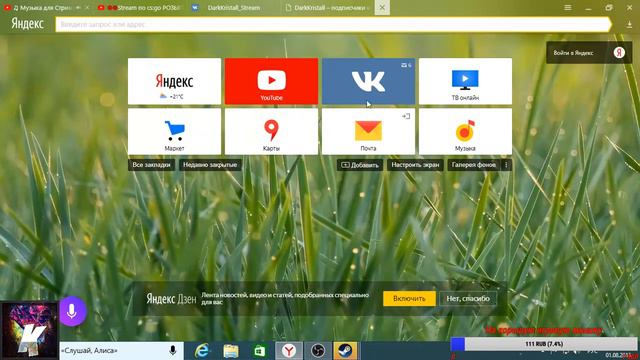Activate the purple Алиса microphone button
Image resolution: width=640 pixels, height=360 pixels.
(x=72, y=311)
